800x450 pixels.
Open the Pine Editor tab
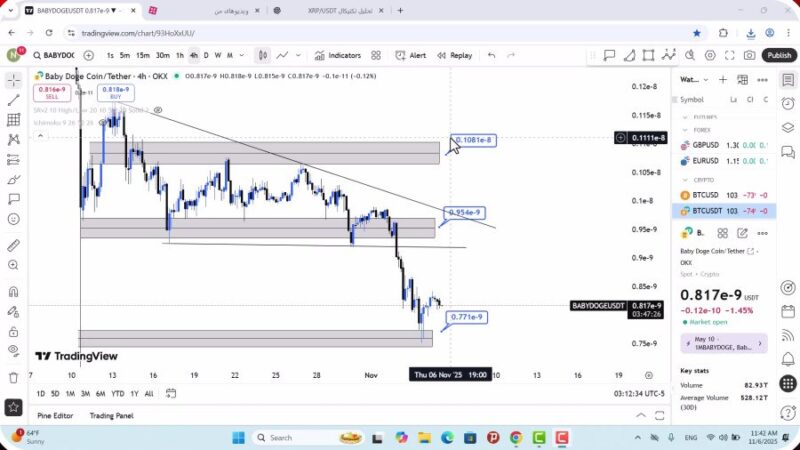point(55,415)
